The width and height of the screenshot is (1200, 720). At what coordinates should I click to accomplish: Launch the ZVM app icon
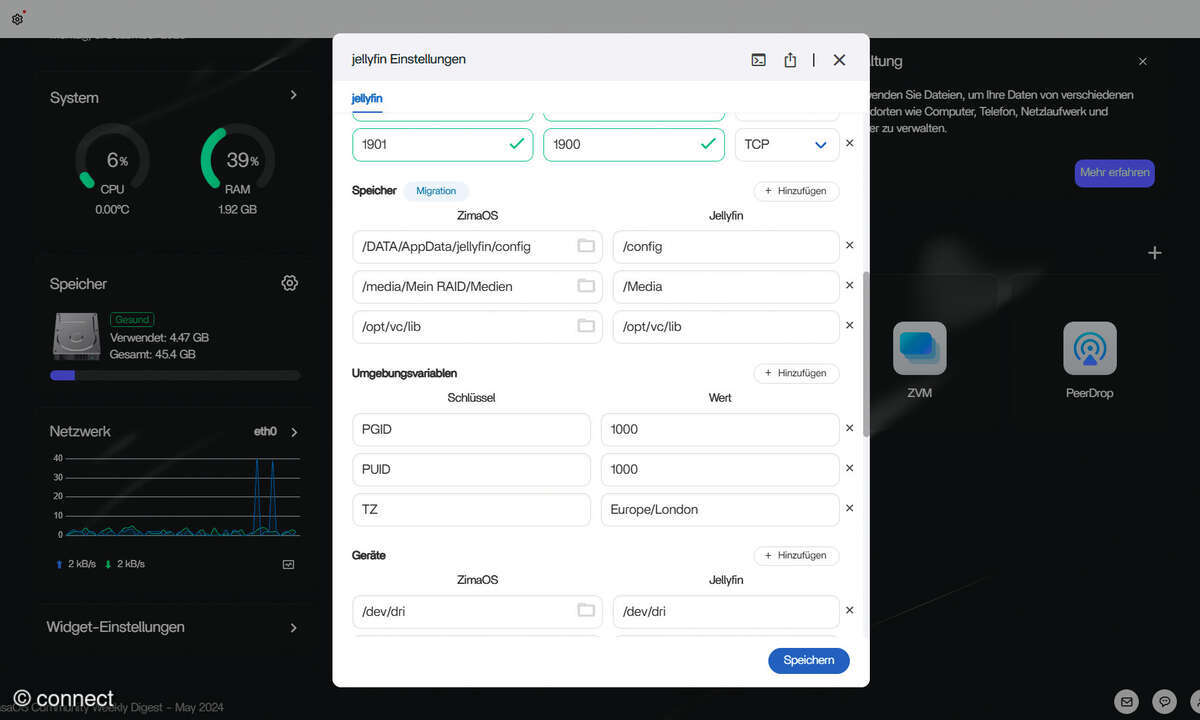point(919,347)
